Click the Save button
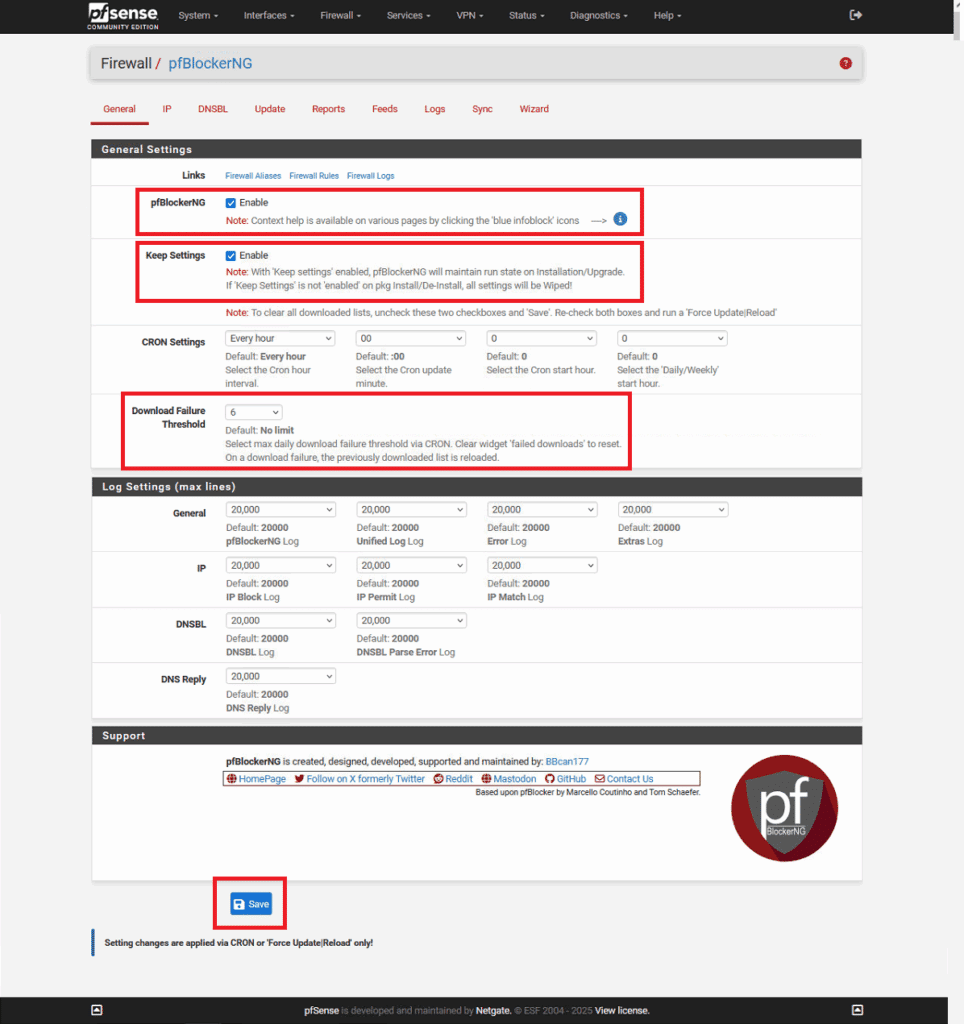 point(251,904)
